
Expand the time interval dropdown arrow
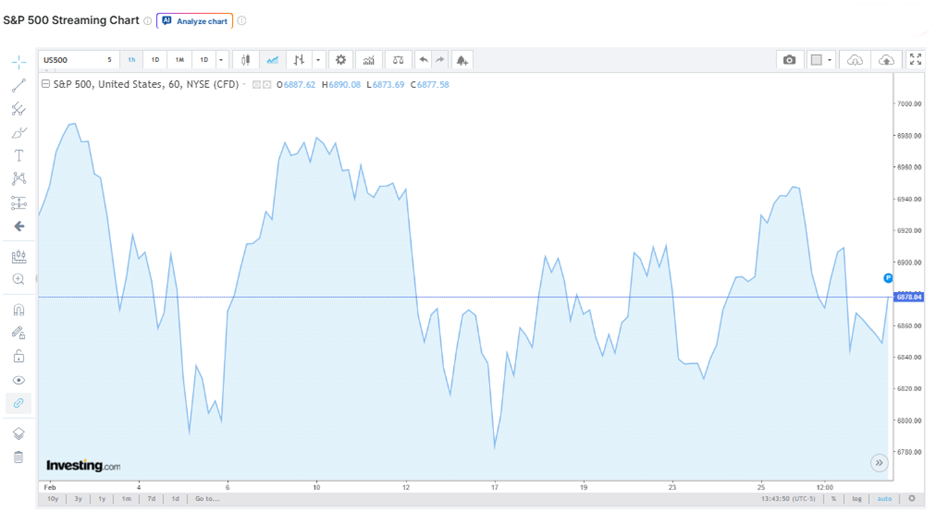pos(221,60)
